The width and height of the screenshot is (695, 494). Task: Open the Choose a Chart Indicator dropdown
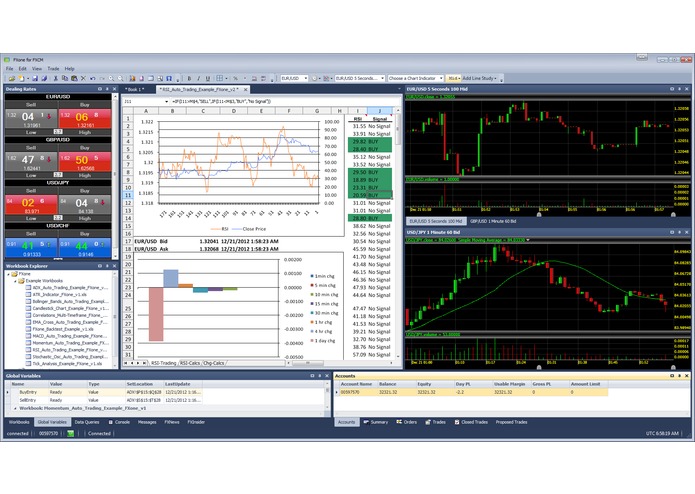pos(441,78)
